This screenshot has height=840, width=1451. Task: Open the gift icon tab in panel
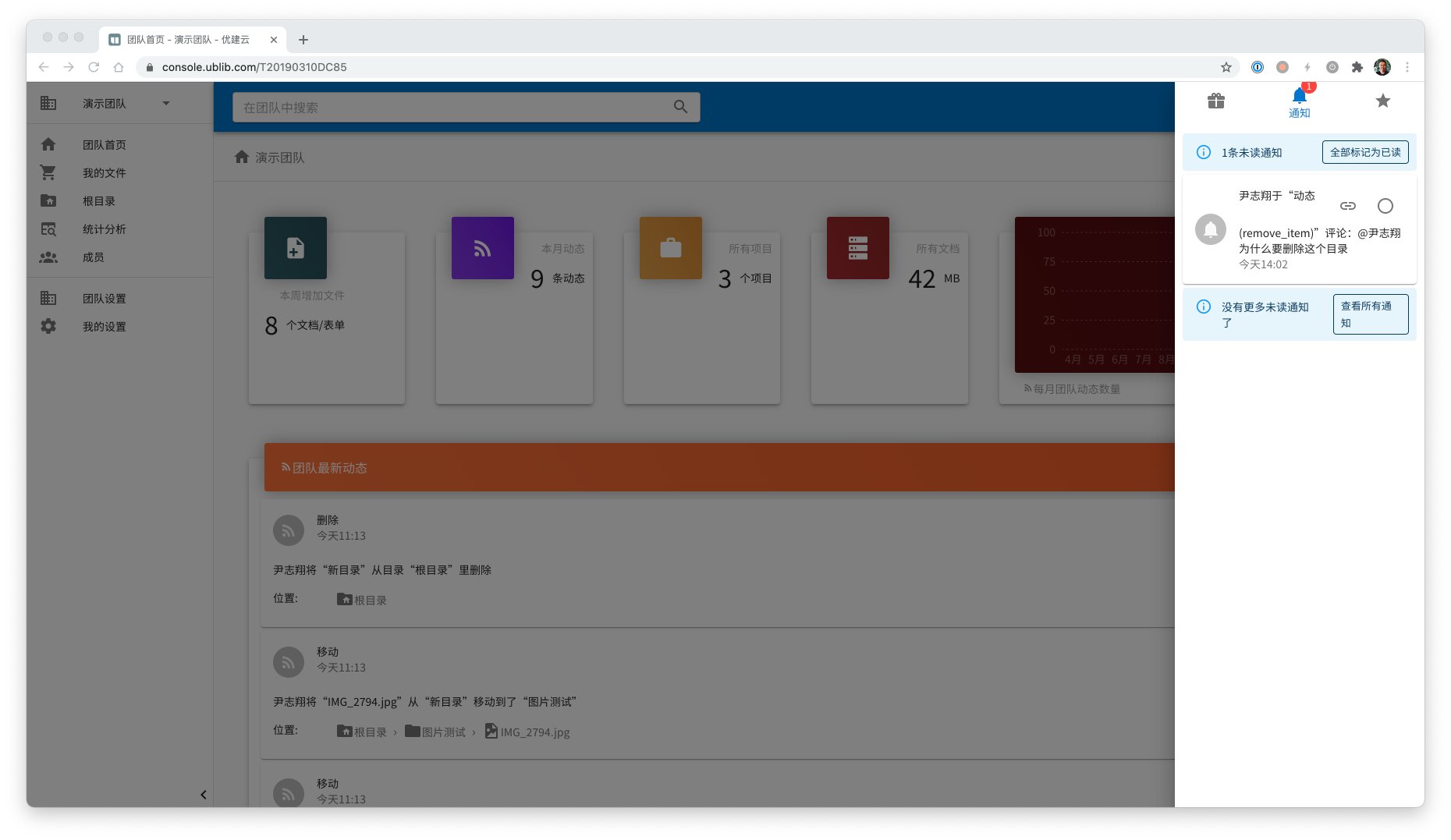click(x=1215, y=101)
